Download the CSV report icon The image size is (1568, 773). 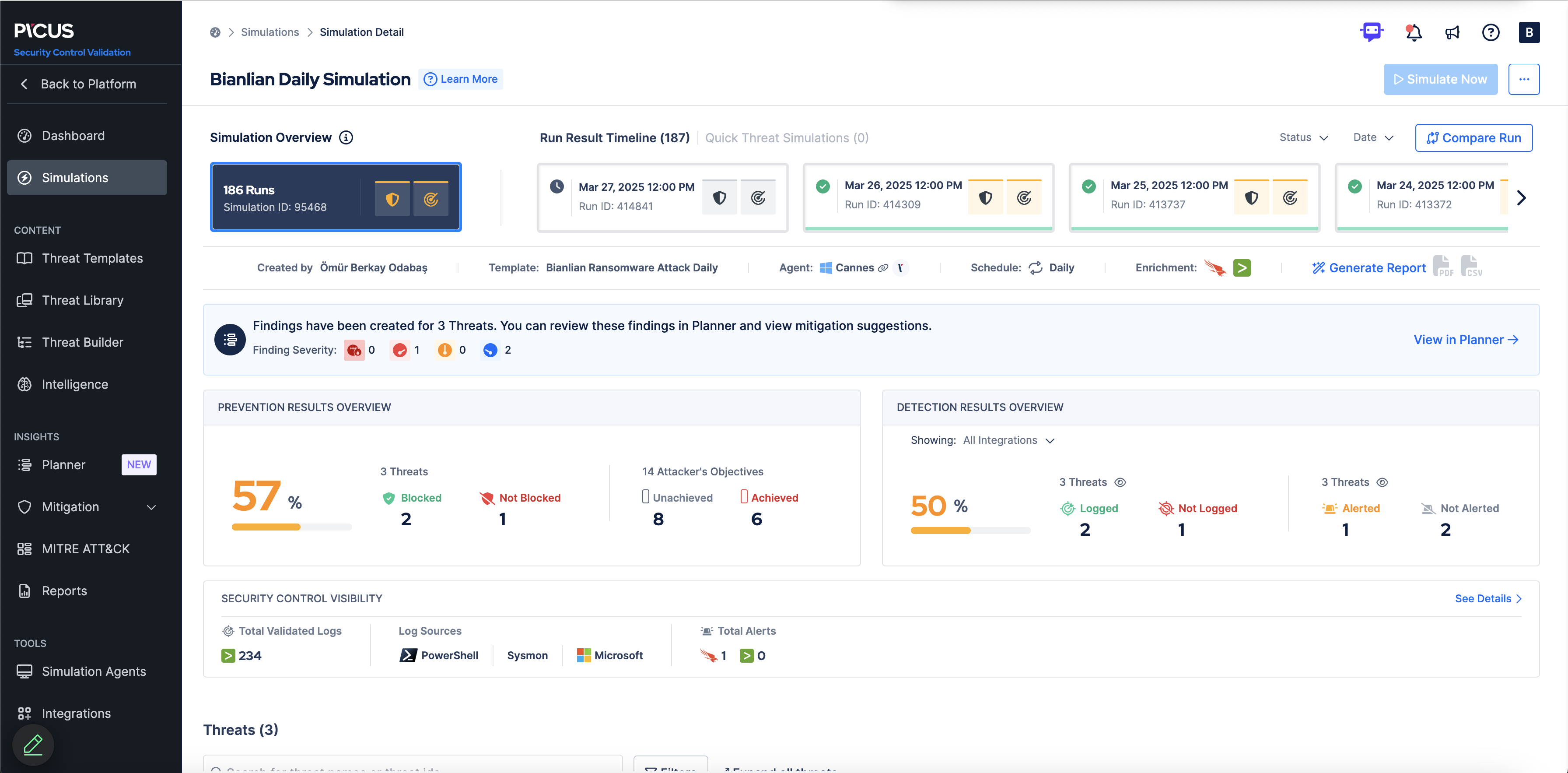click(1471, 267)
